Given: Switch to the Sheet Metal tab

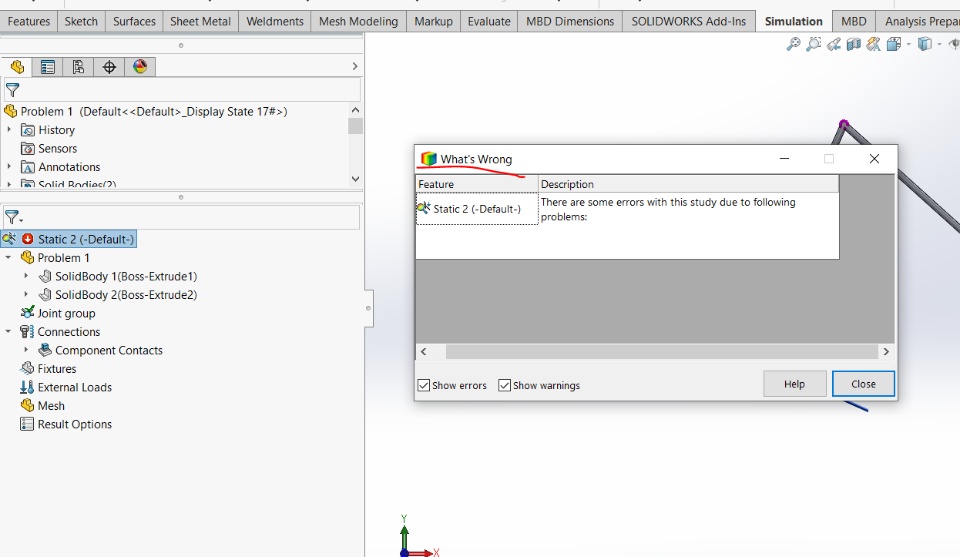Looking at the screenshot, I should tap(200, 21).
